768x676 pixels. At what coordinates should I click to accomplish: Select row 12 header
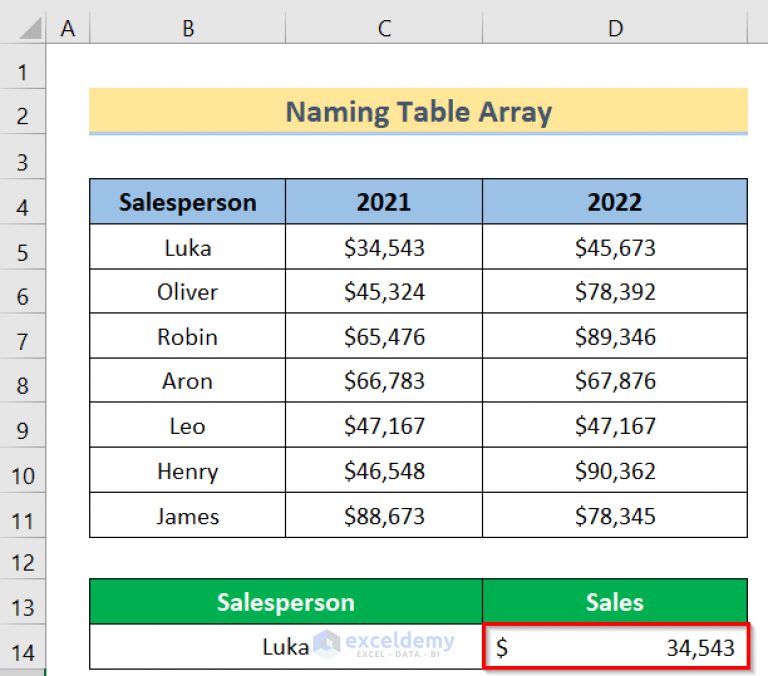click(x=23, y=558)
